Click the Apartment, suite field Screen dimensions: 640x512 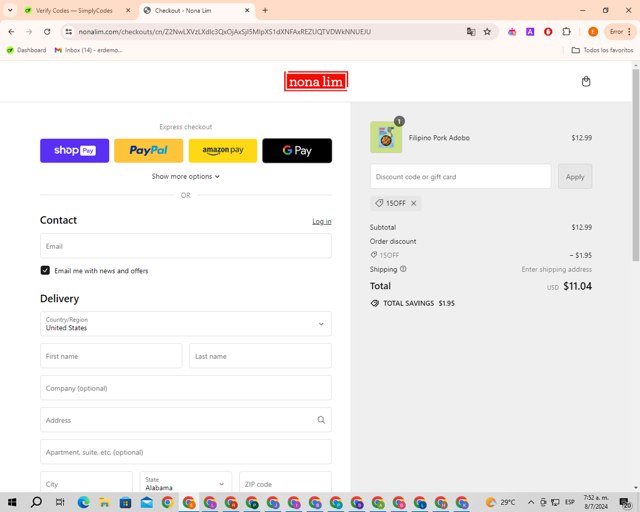pyautogui.click(x=186, y=452)
